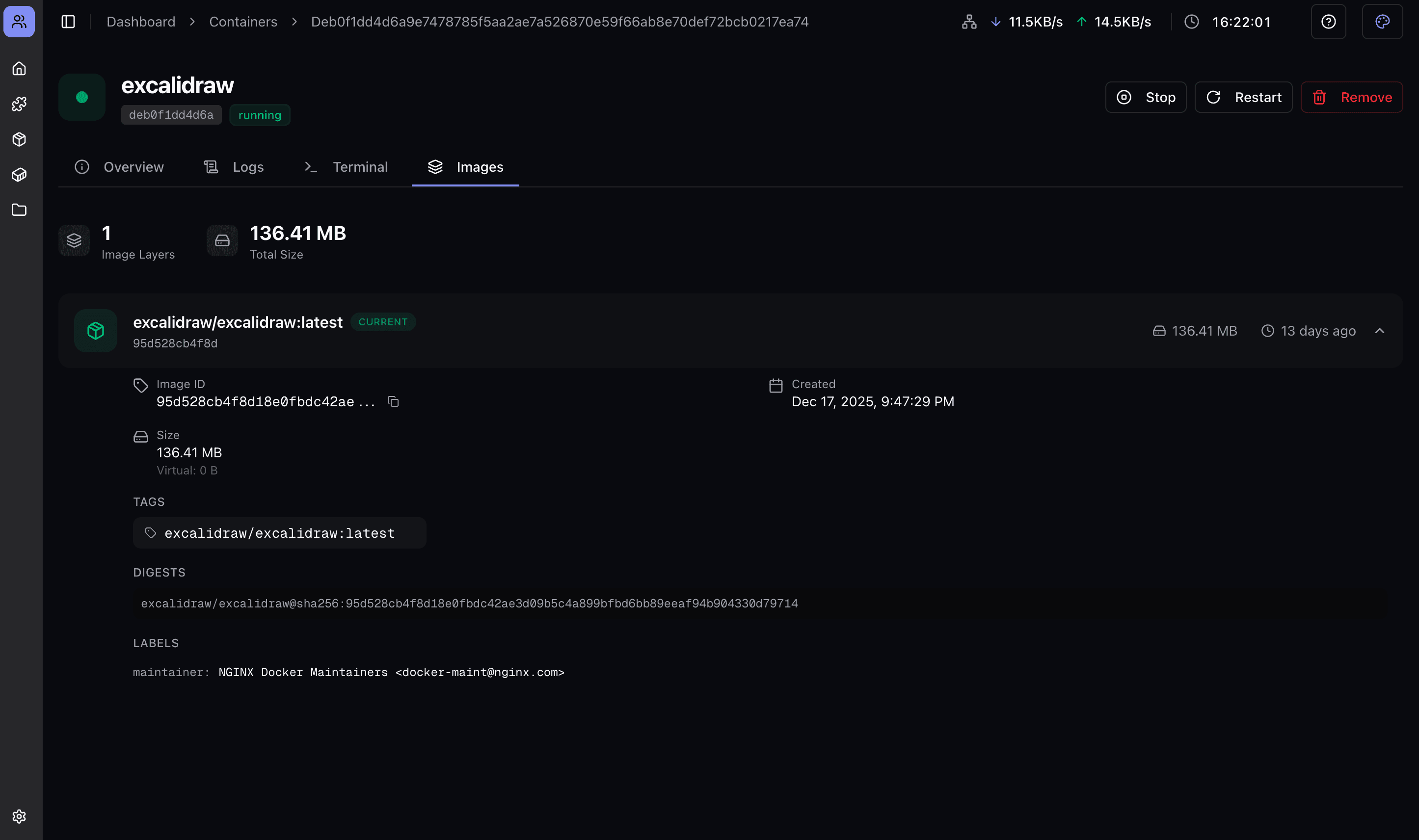Open the folder icon in the sidebar

[19, 210]
